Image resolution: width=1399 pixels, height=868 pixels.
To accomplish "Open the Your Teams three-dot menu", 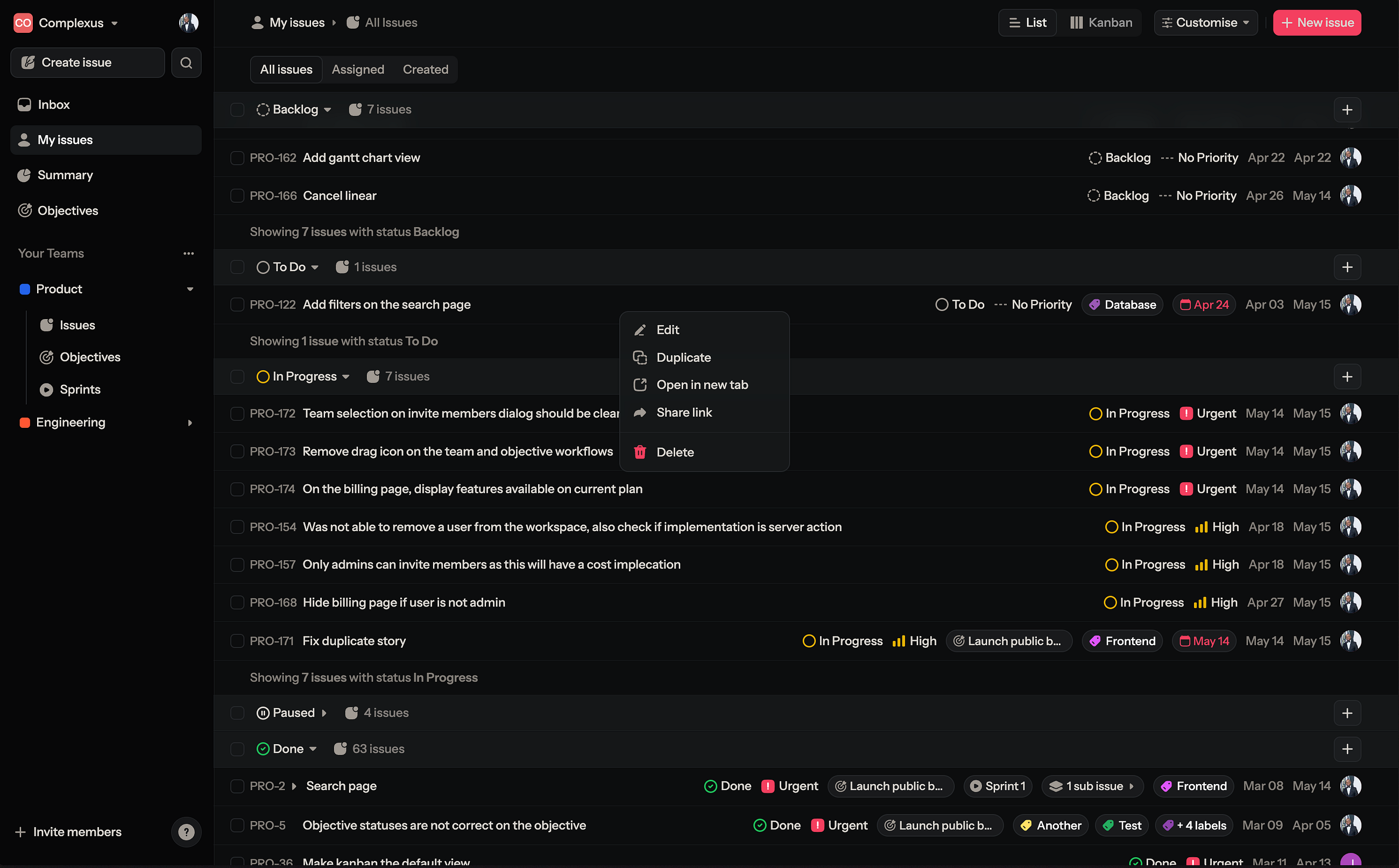I will click(x=188, y=253).
